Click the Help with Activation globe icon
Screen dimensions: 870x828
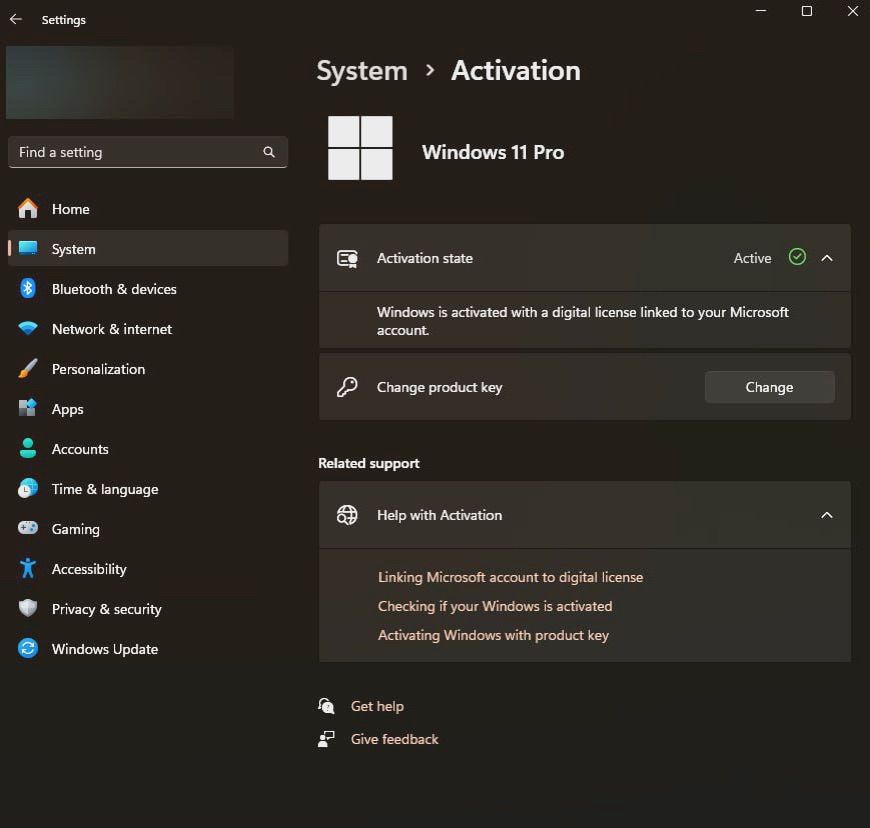(347, 515)
